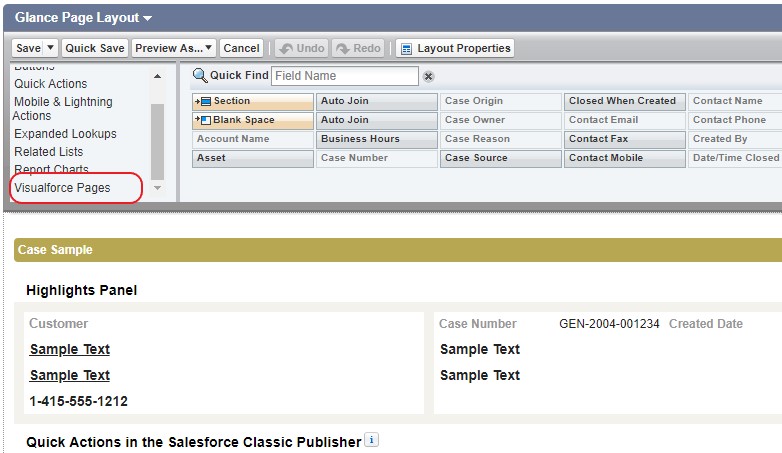
Task: Select Related Lists category
Action: coord(49,152)
